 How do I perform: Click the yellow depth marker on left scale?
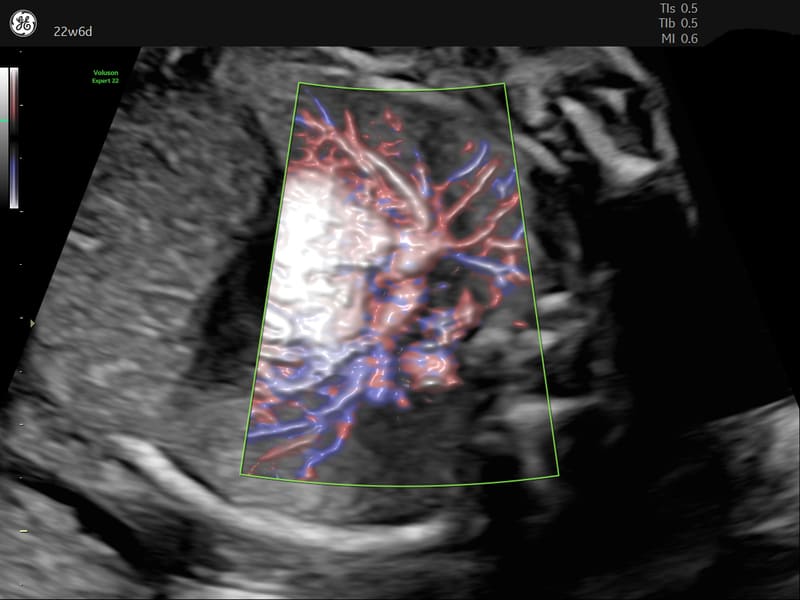click(24, 531)
